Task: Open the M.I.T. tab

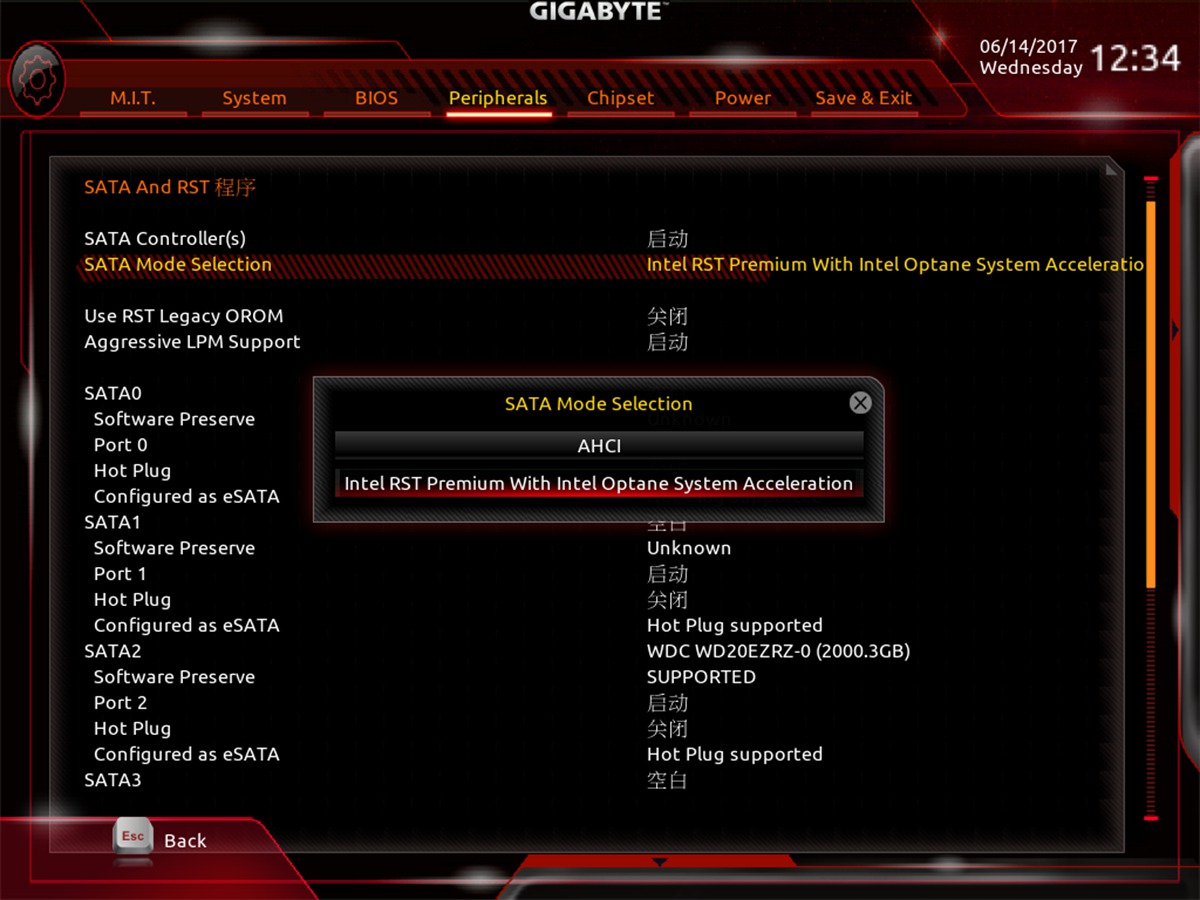Action: point(133,98)
